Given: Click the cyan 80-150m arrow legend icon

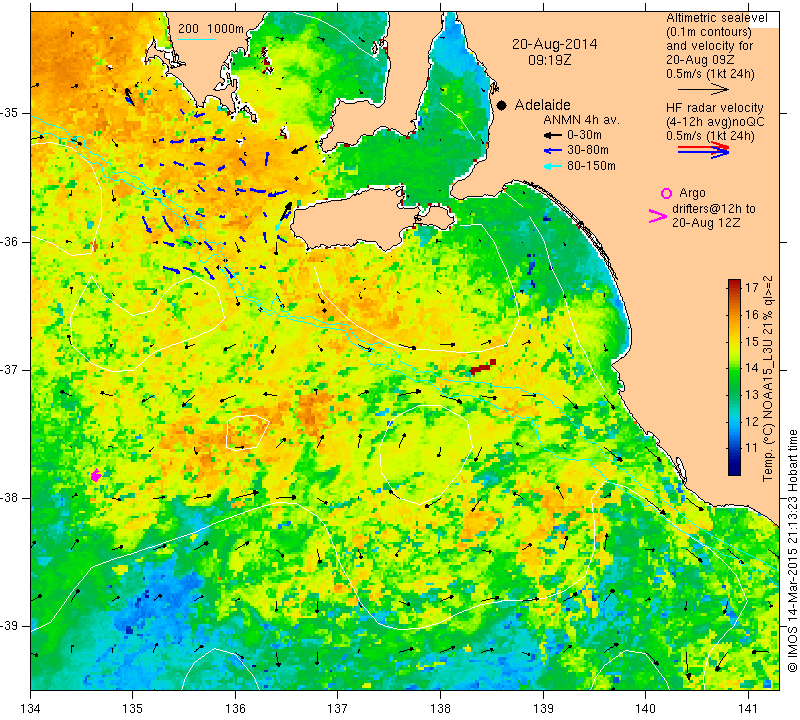Looking at the screenshot, I should coord(552,166).
